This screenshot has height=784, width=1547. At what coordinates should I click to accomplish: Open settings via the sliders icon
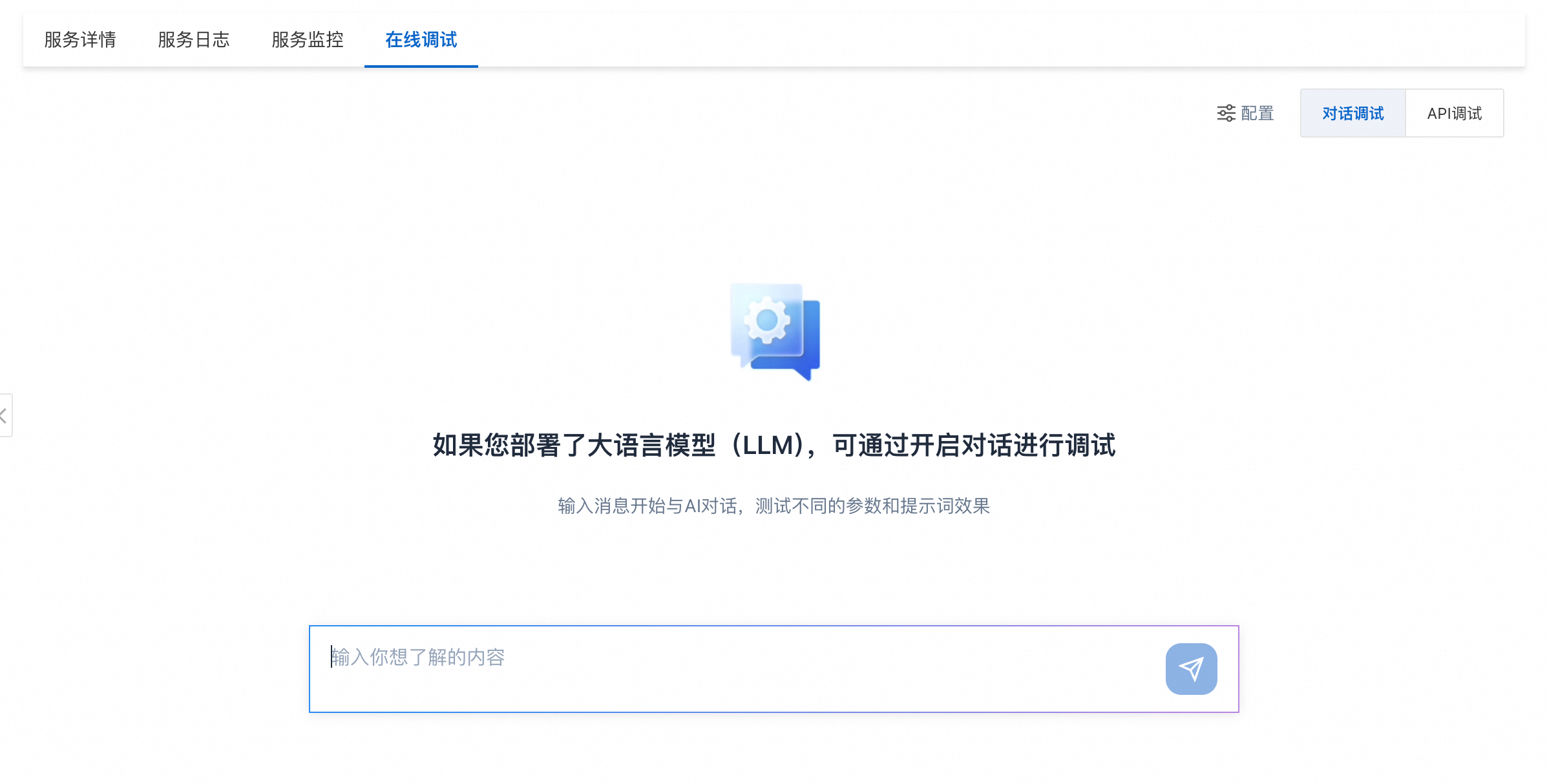pos(1226,114)
